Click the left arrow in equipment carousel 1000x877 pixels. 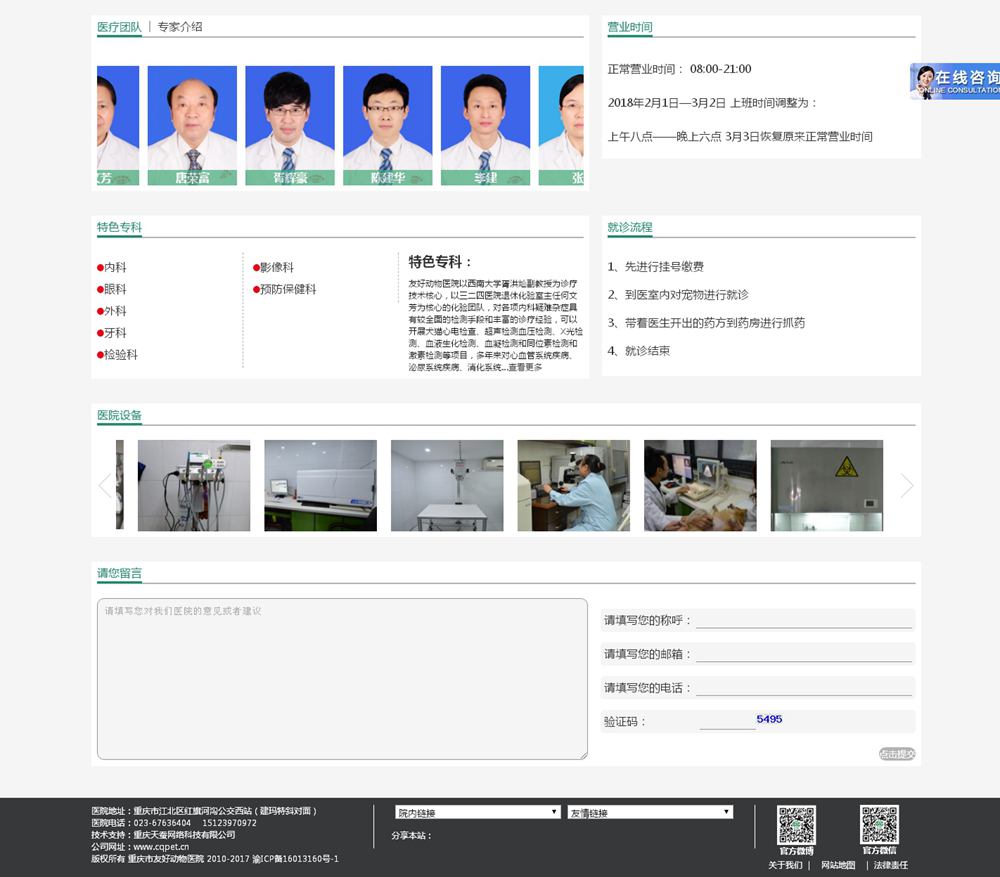click(105, 486)
